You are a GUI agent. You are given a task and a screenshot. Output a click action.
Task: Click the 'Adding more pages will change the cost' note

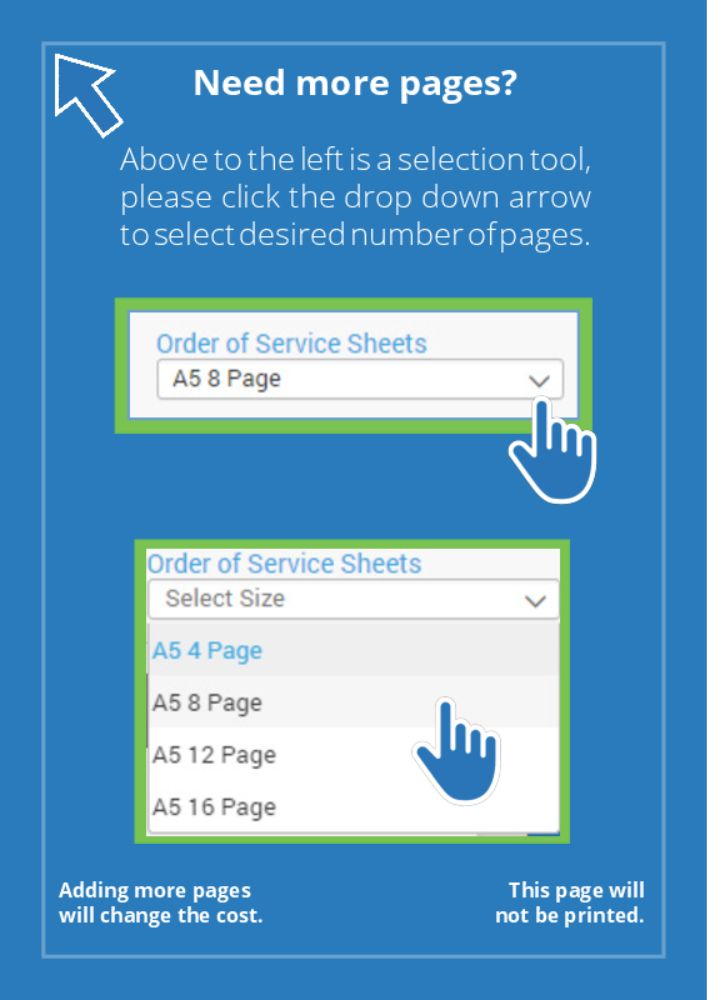[160, 903]
